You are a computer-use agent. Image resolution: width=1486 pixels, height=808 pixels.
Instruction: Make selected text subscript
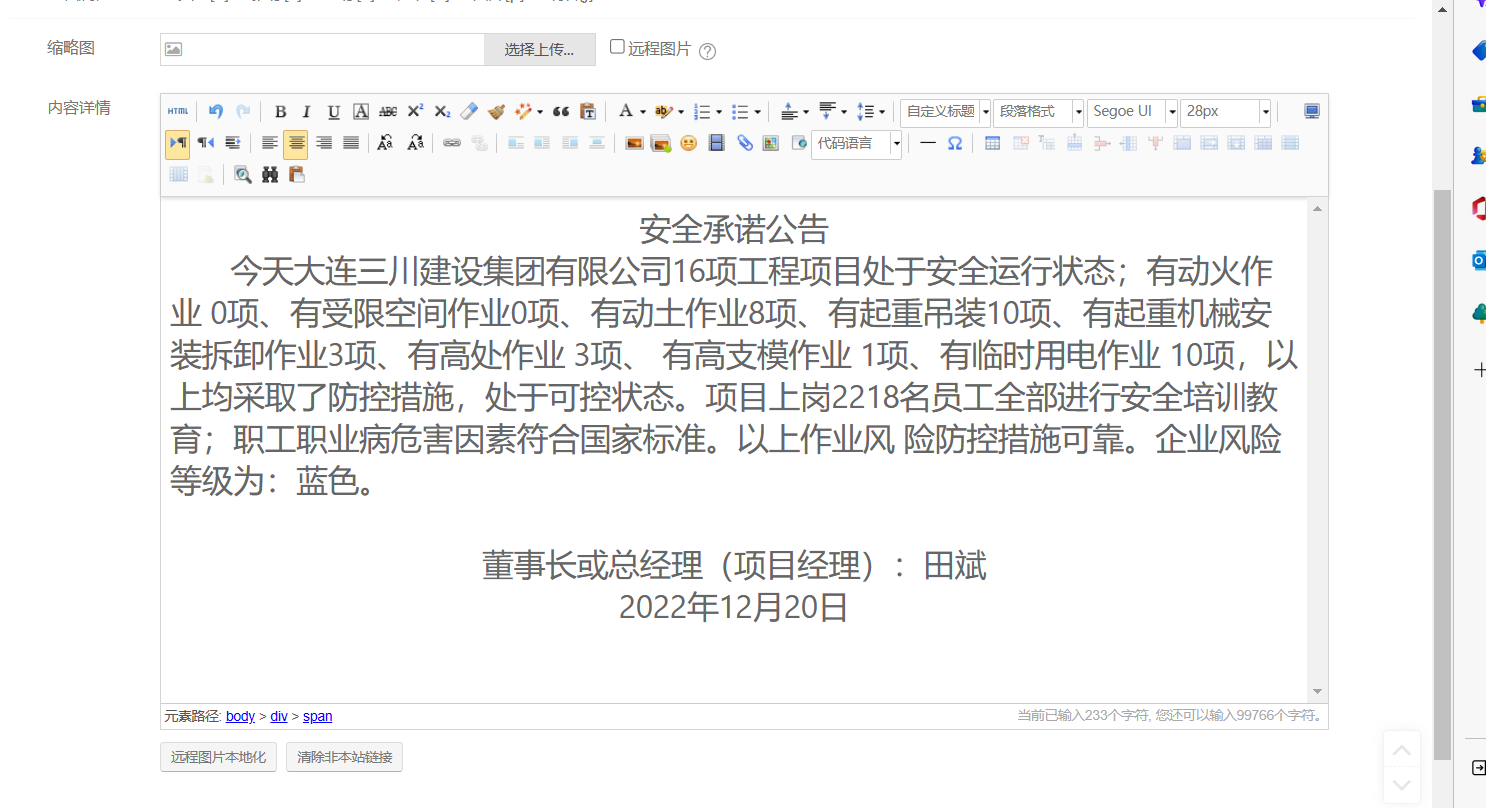pos(442,112)
